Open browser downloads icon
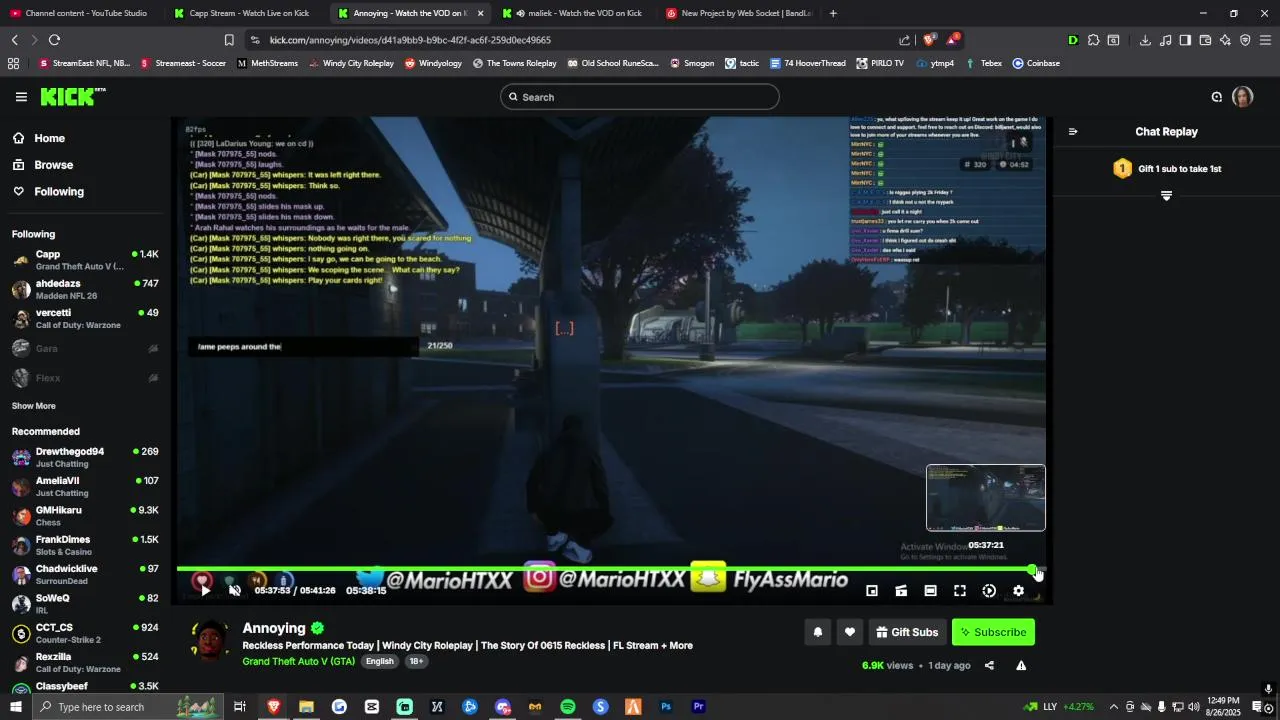The height and width of the screenshot is (720, 1280). coord(1145,40)
